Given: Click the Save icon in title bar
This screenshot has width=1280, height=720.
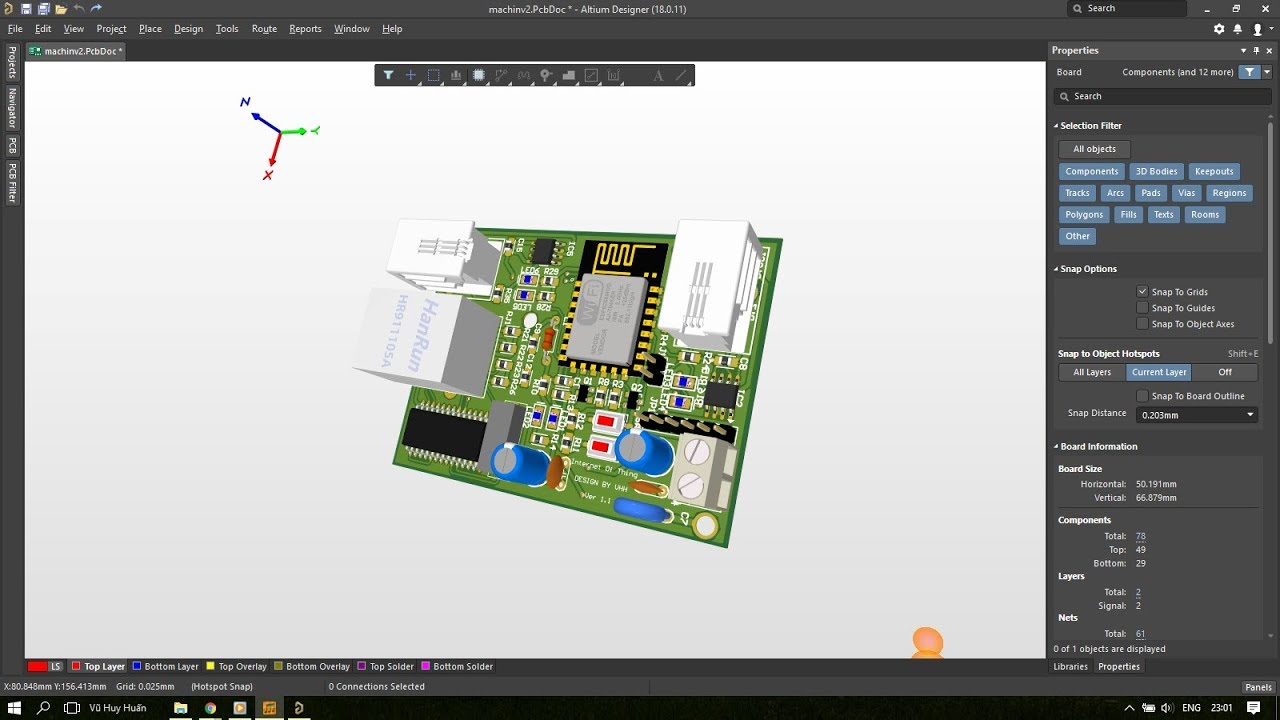Looking at the screenshot, I should (27, 8).
